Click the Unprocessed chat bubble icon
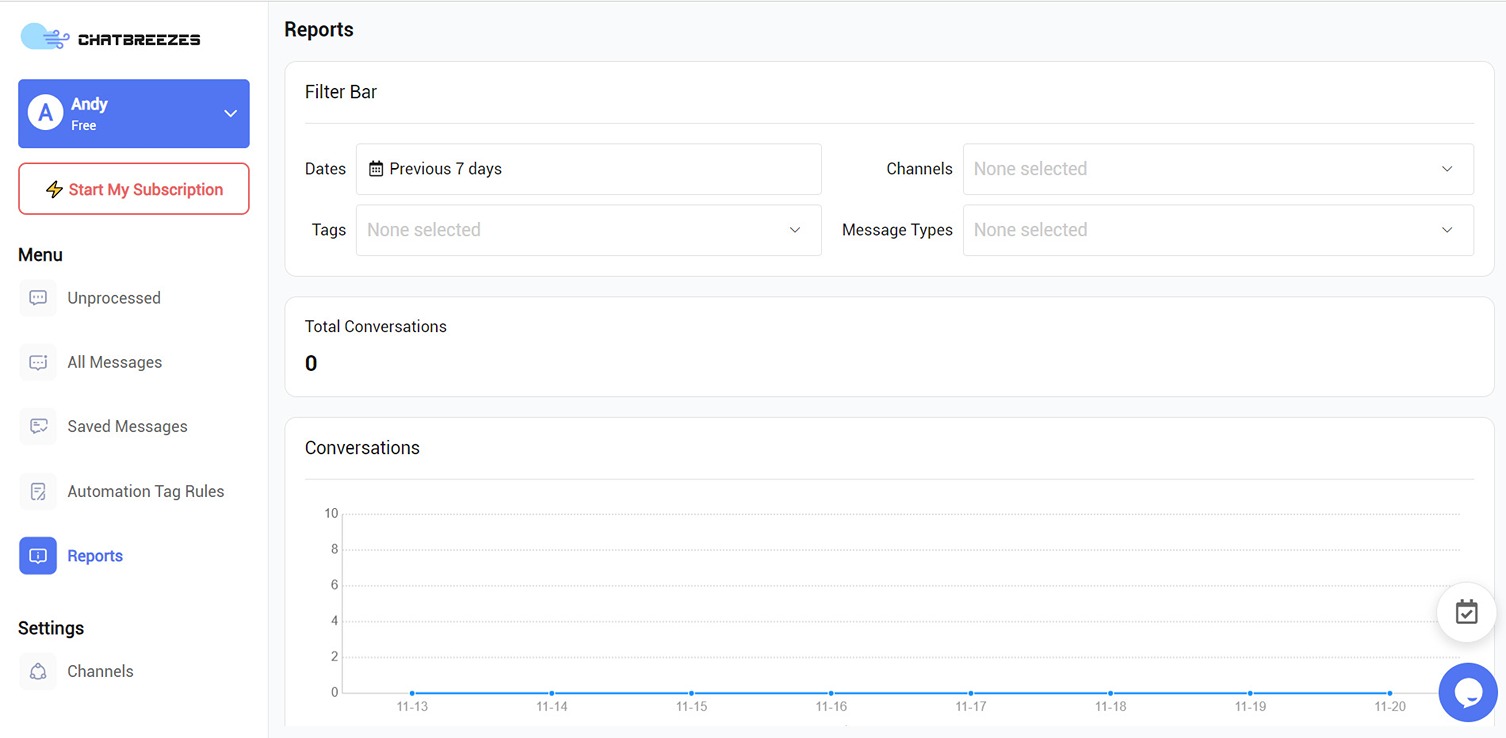Screen dimensions: 1506x738 click(x=38, y=298)
